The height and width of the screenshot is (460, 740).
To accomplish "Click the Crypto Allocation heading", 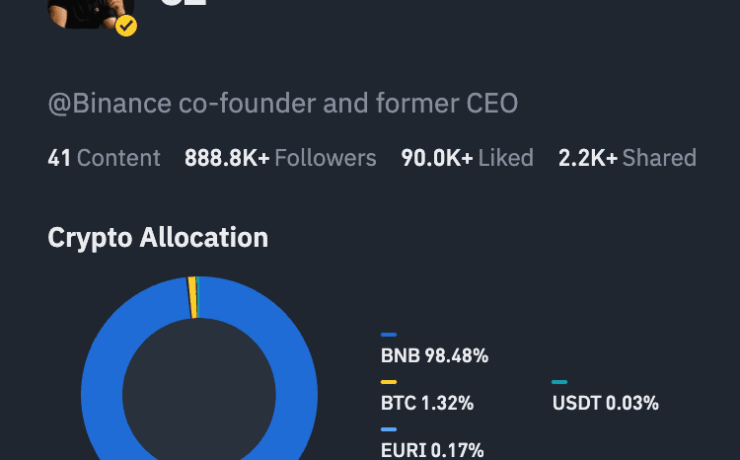I will pos(158,238).
